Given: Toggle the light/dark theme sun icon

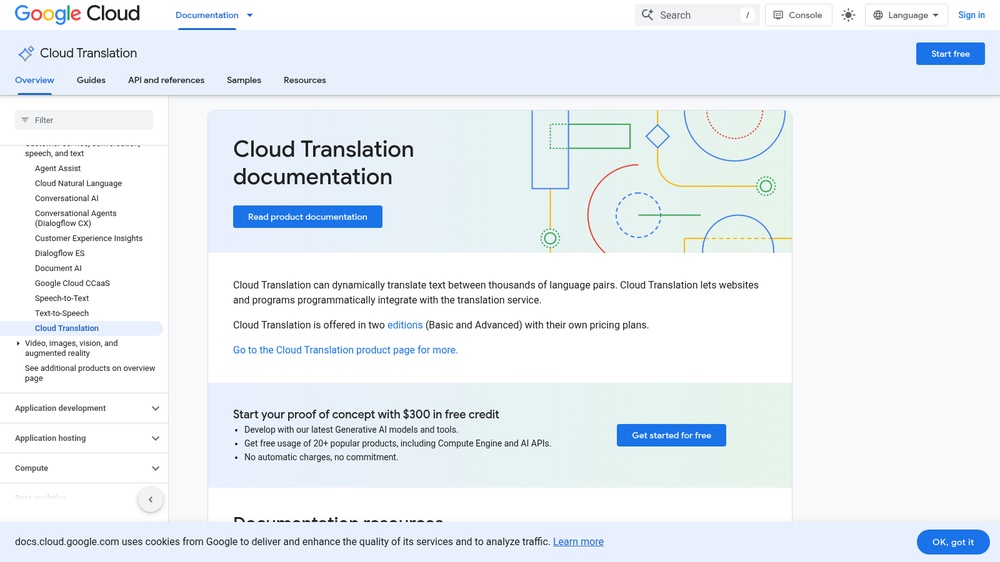Looking at the screenshot, I should pyautogui.click(x=848, y=15).
